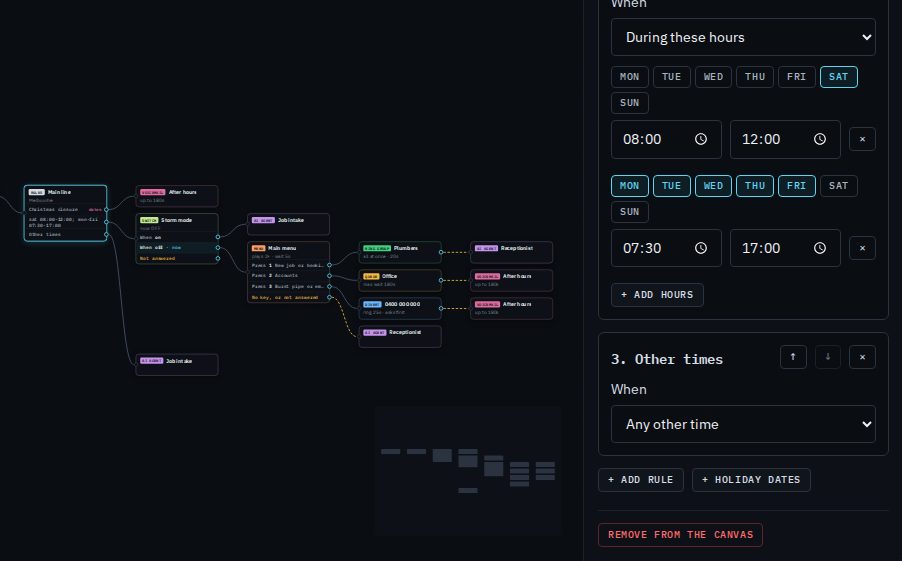Screen dimensions: 902x561
Task: Click the '3. Other times' rule heading
Action: coord(667,360)
